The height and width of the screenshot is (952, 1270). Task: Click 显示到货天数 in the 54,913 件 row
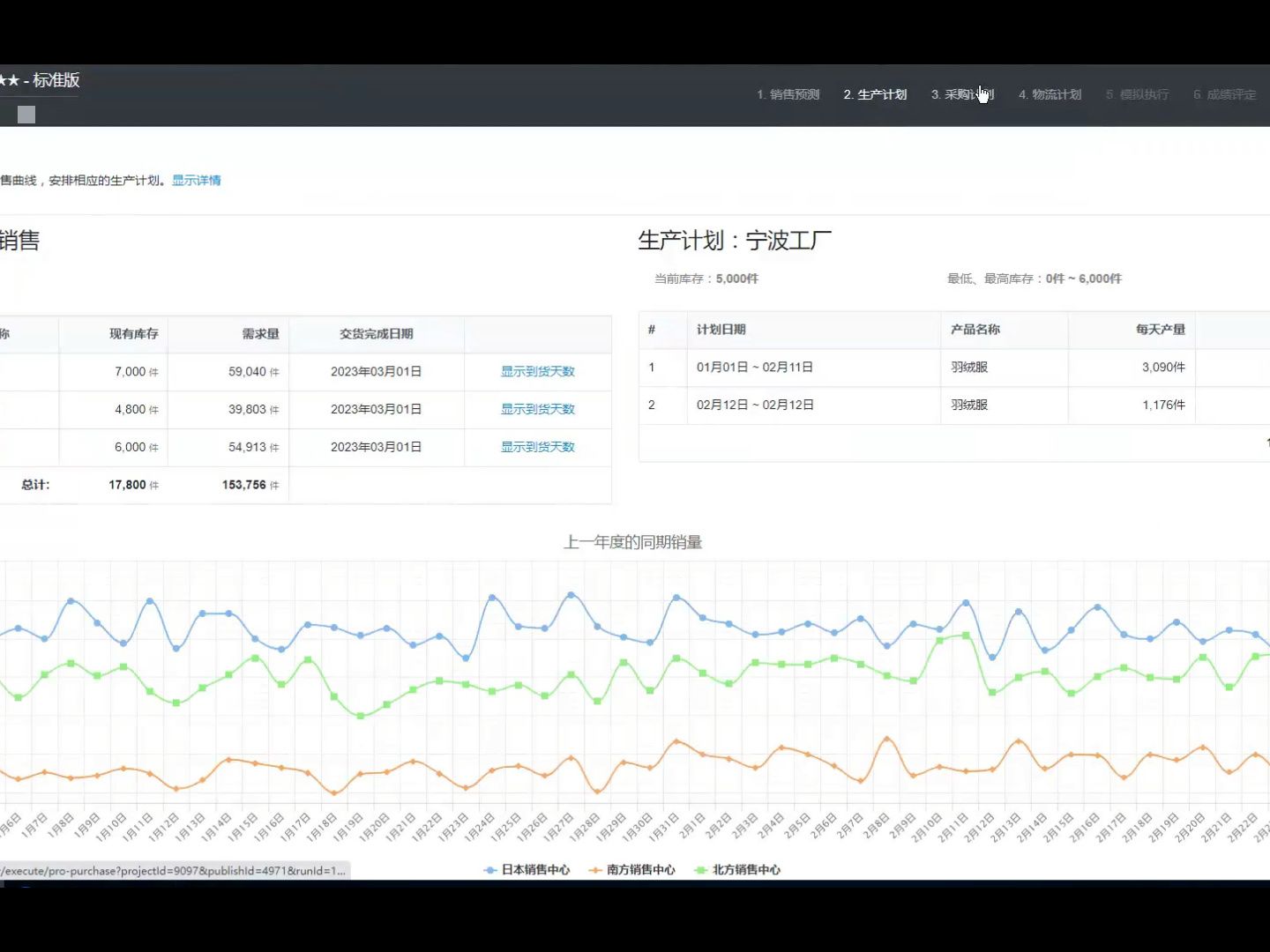pos(537,447)
